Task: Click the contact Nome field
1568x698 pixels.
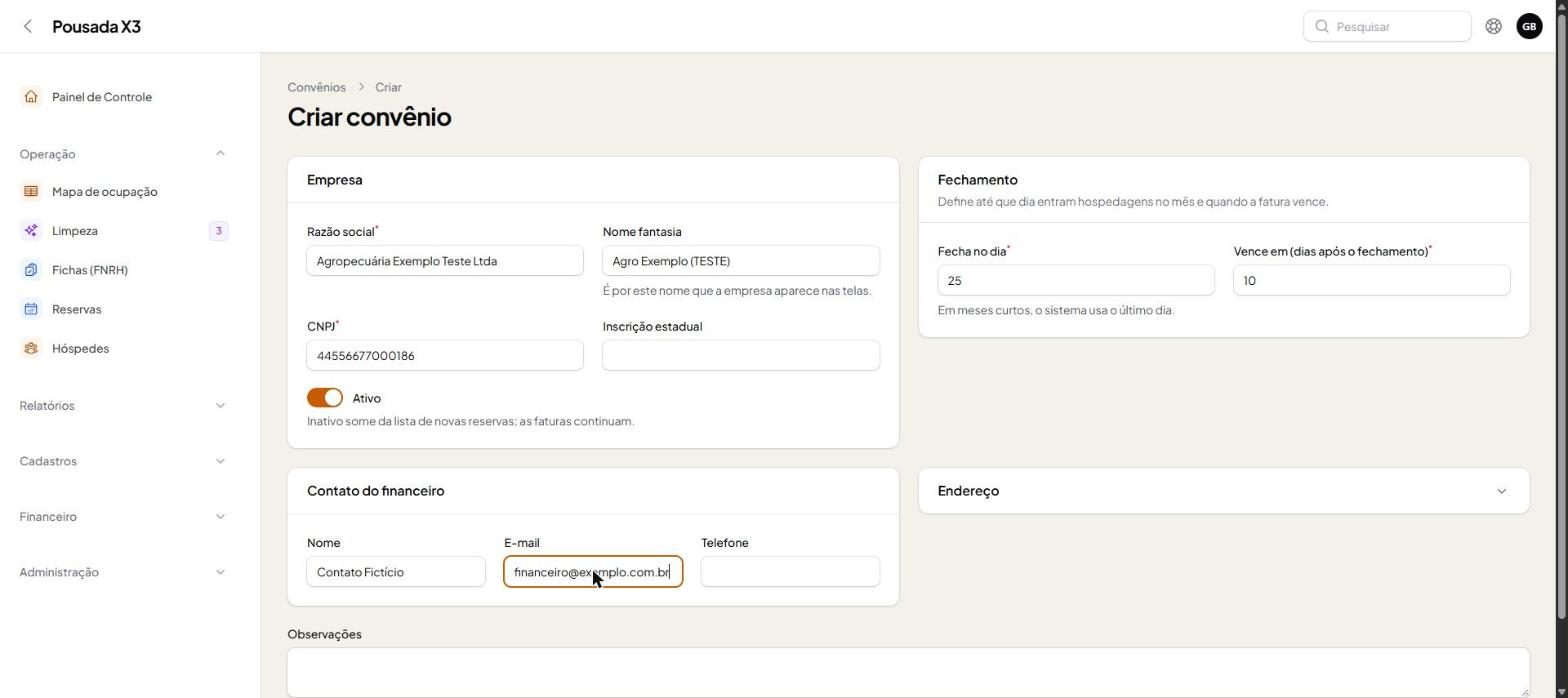Action: click(x=396, y=572)
